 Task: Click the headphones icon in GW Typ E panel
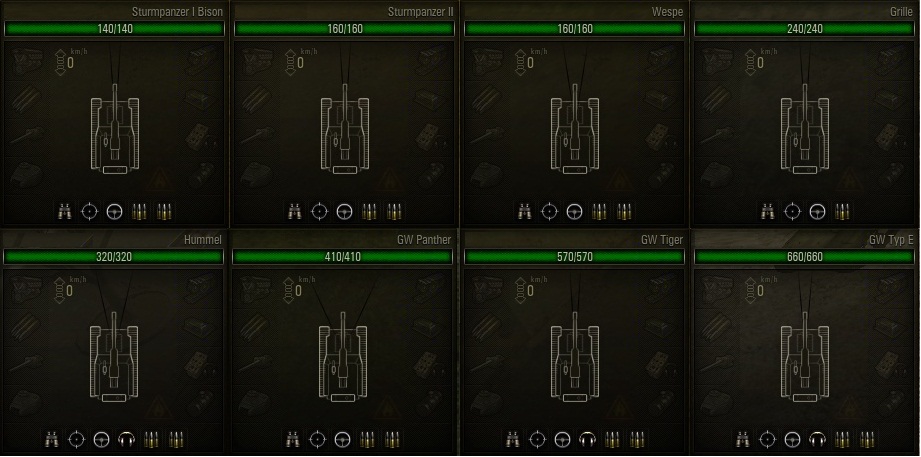tap(817, 438)
